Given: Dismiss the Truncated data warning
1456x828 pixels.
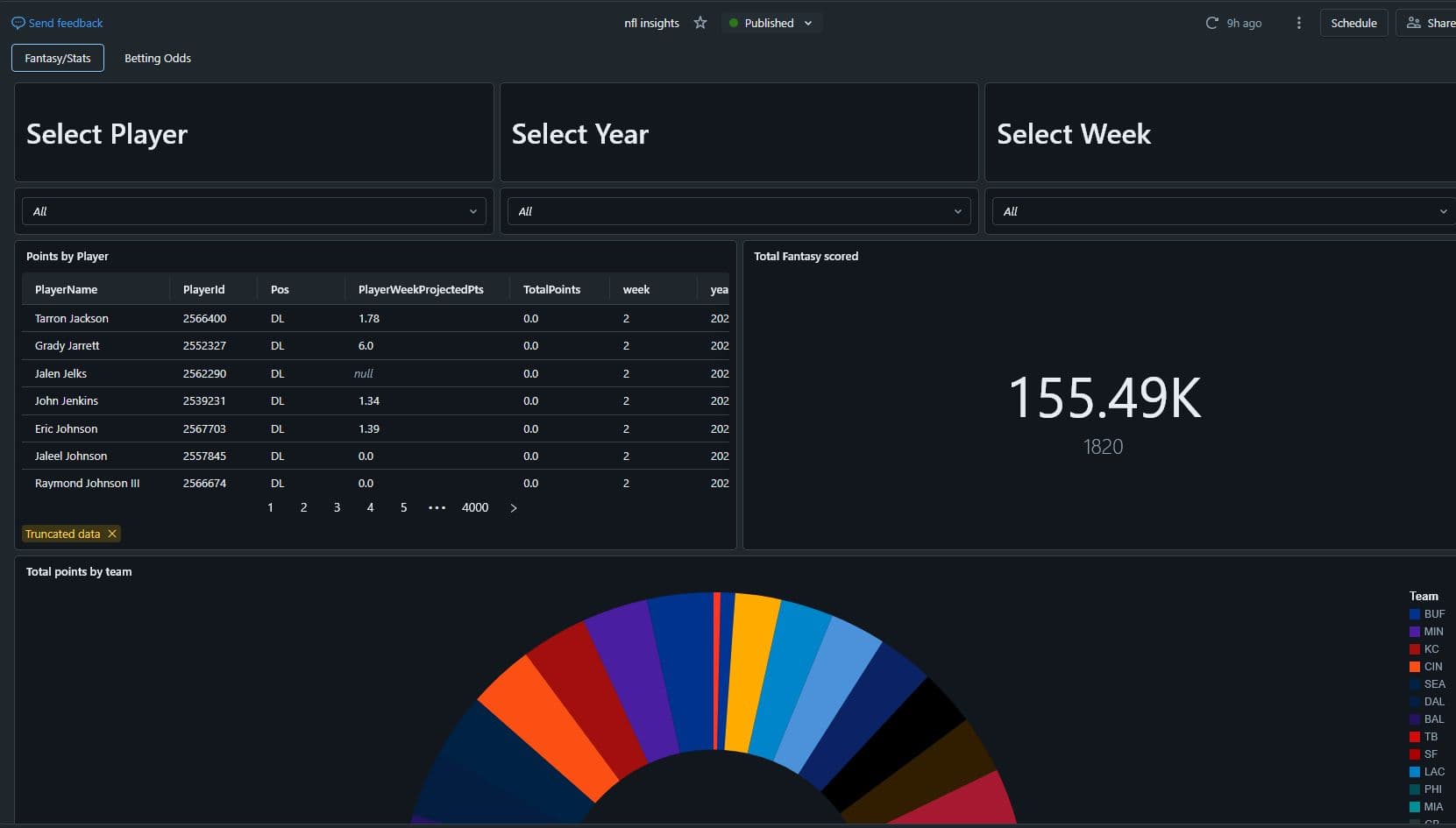Looking at the screenshot, I should 112,534.
